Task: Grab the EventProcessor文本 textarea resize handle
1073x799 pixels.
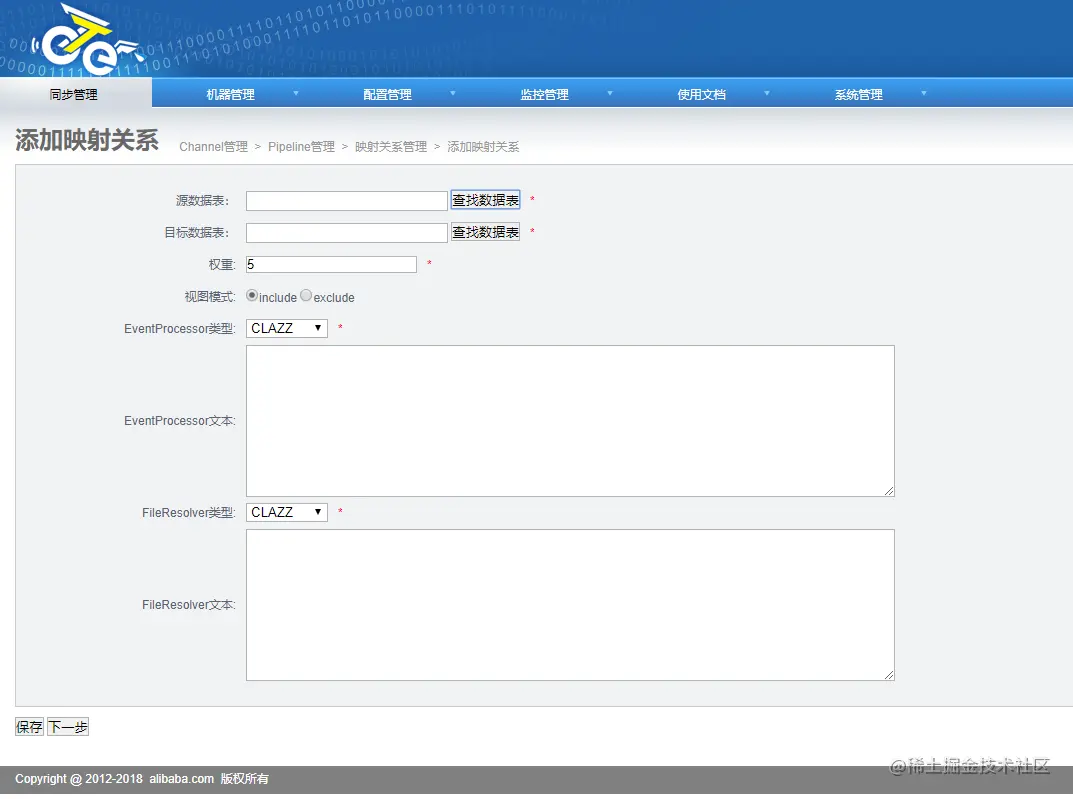Action: click(x=889, y=491)
